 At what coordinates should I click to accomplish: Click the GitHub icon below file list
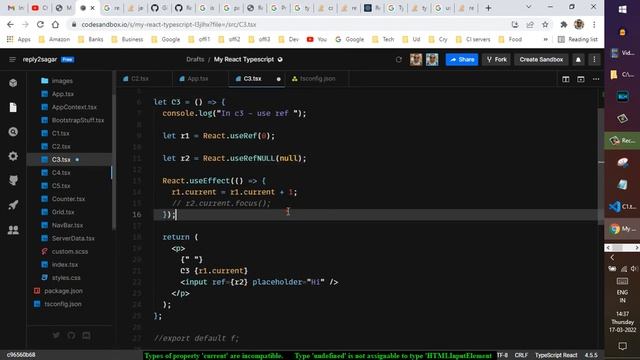tap(71, 335)
